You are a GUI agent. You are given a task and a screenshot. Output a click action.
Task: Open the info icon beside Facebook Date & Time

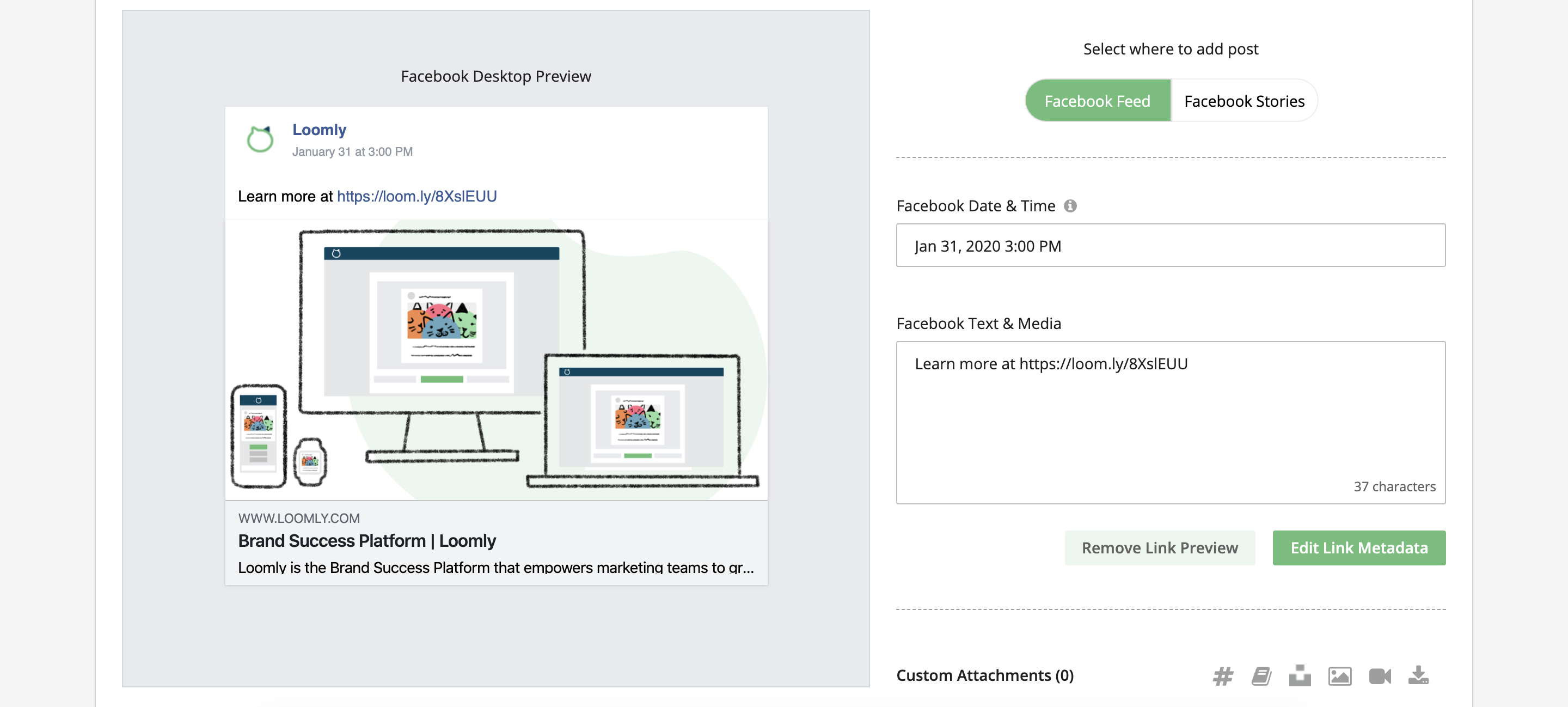pyautogui.click(x=1070, y=206)
